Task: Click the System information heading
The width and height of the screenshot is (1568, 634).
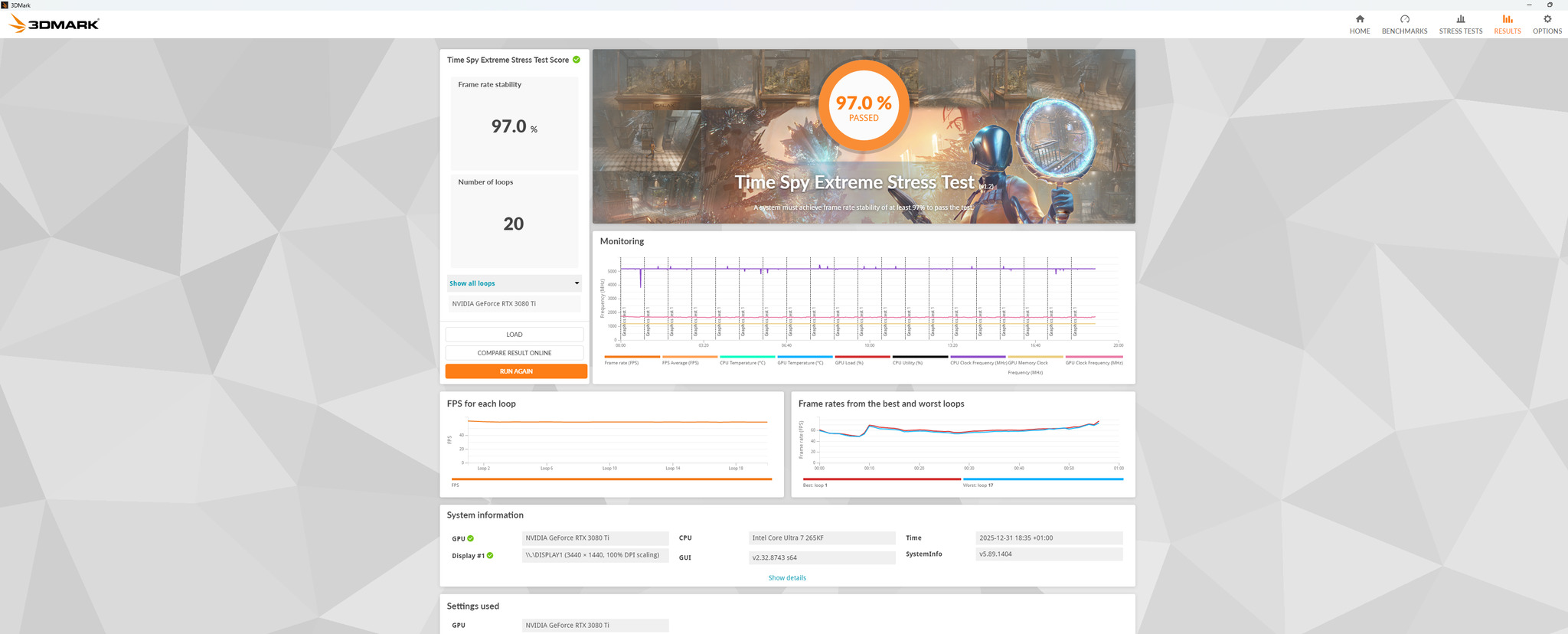Action: click(485, 515)
